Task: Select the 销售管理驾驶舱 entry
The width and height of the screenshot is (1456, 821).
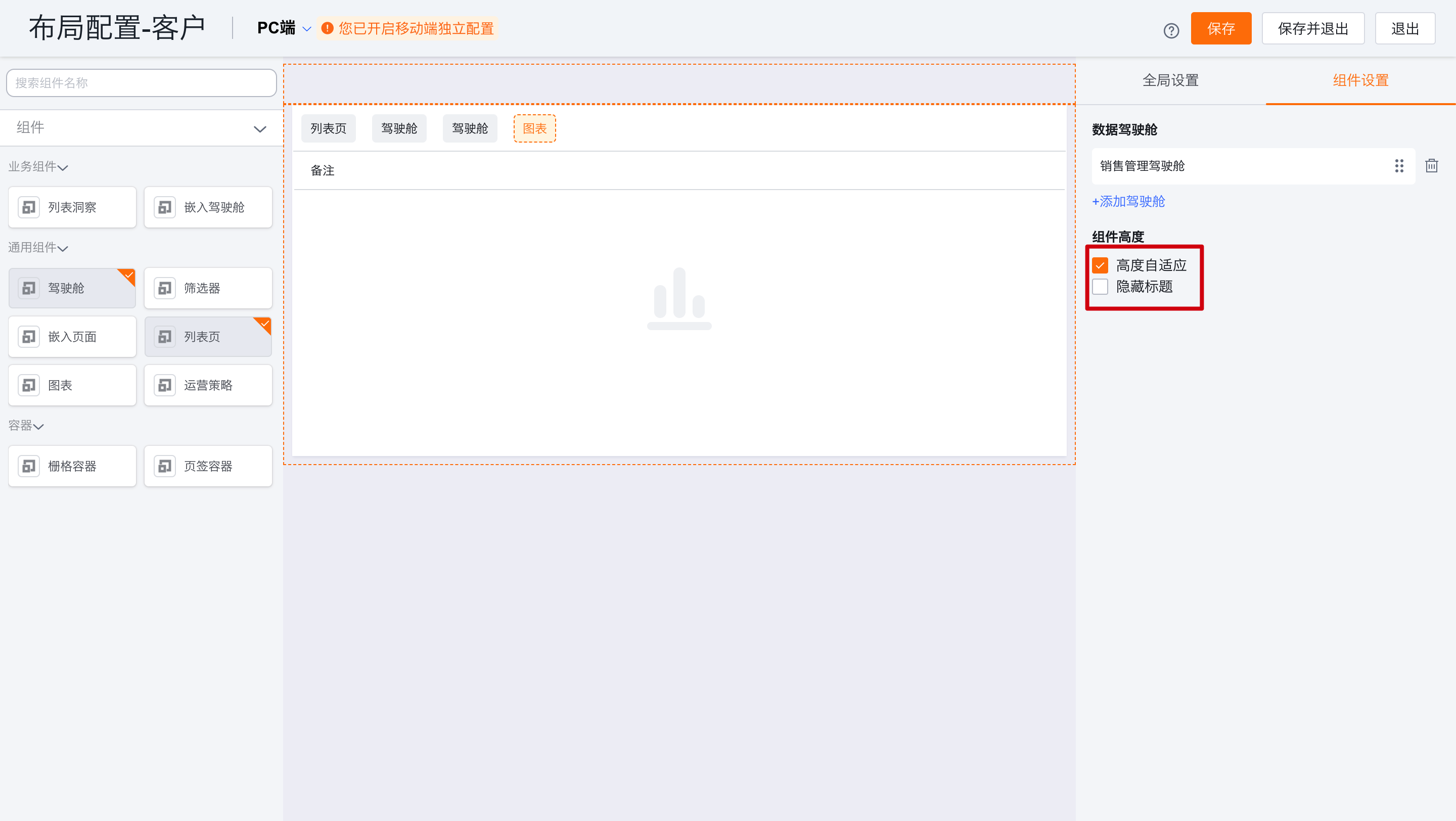Action: [x=1253, y=166]
